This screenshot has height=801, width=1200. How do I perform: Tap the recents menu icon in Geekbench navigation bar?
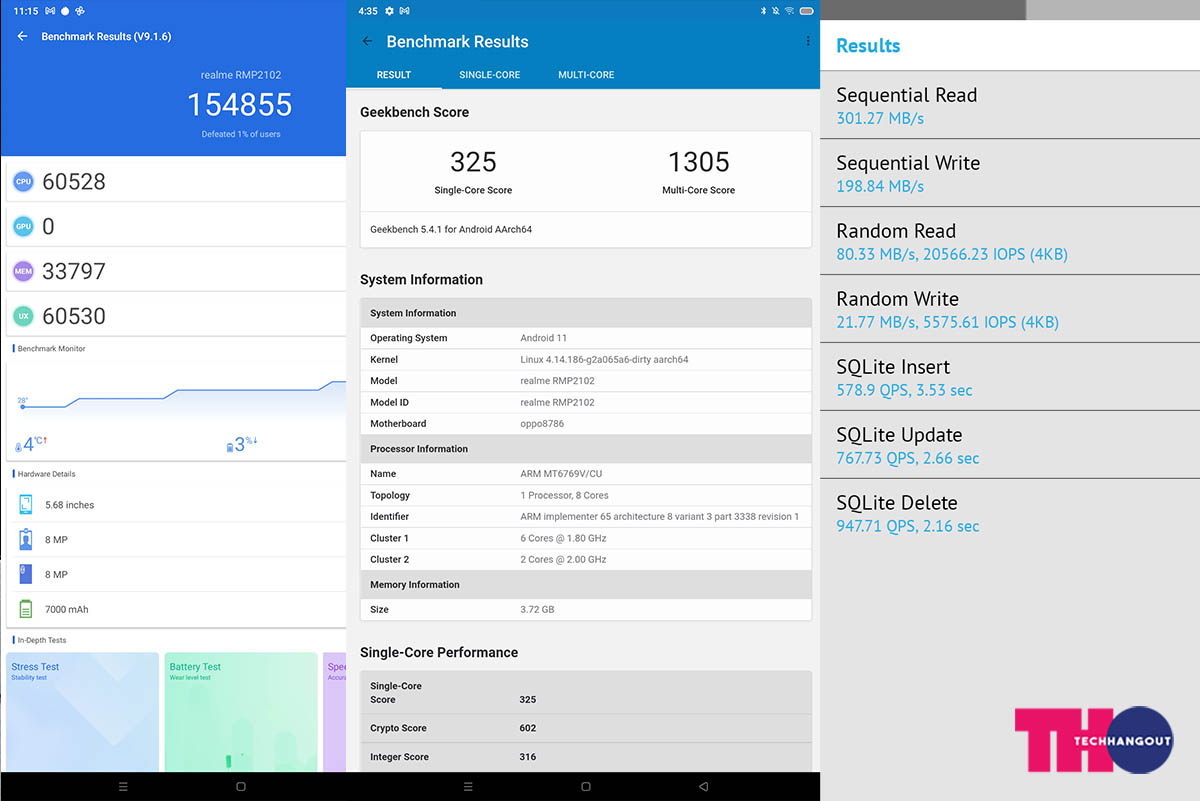[468, 787]
